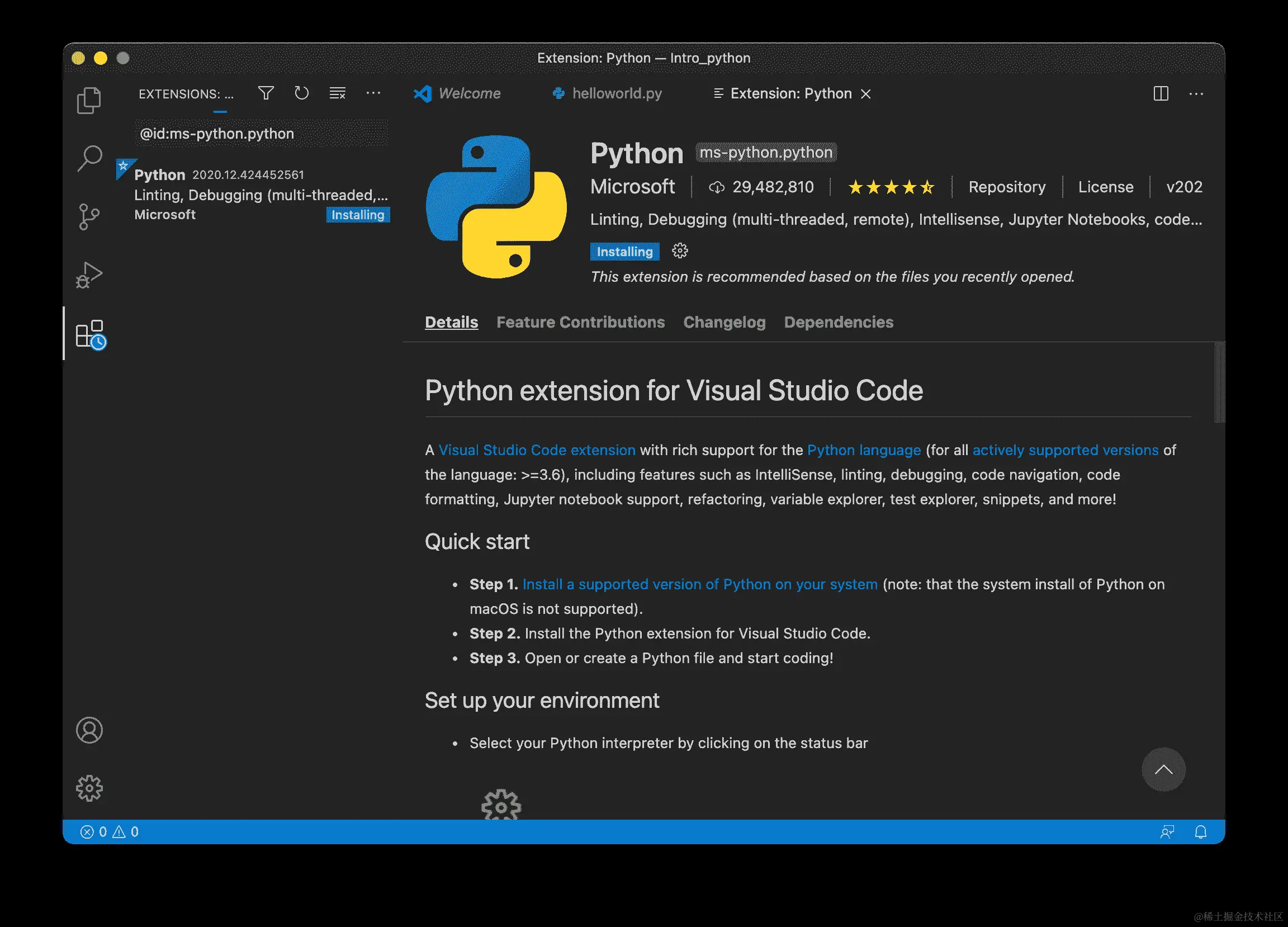Click the scroll-to-top arrow button
The height and width of the screenshot is (927, 1288).
coord(1163,770)
